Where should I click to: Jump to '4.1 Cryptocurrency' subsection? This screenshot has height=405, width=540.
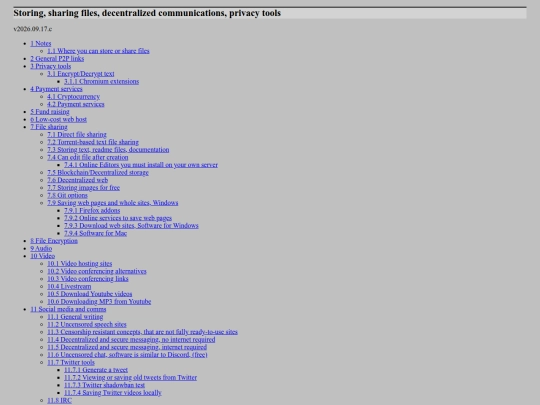coord(74,96)
